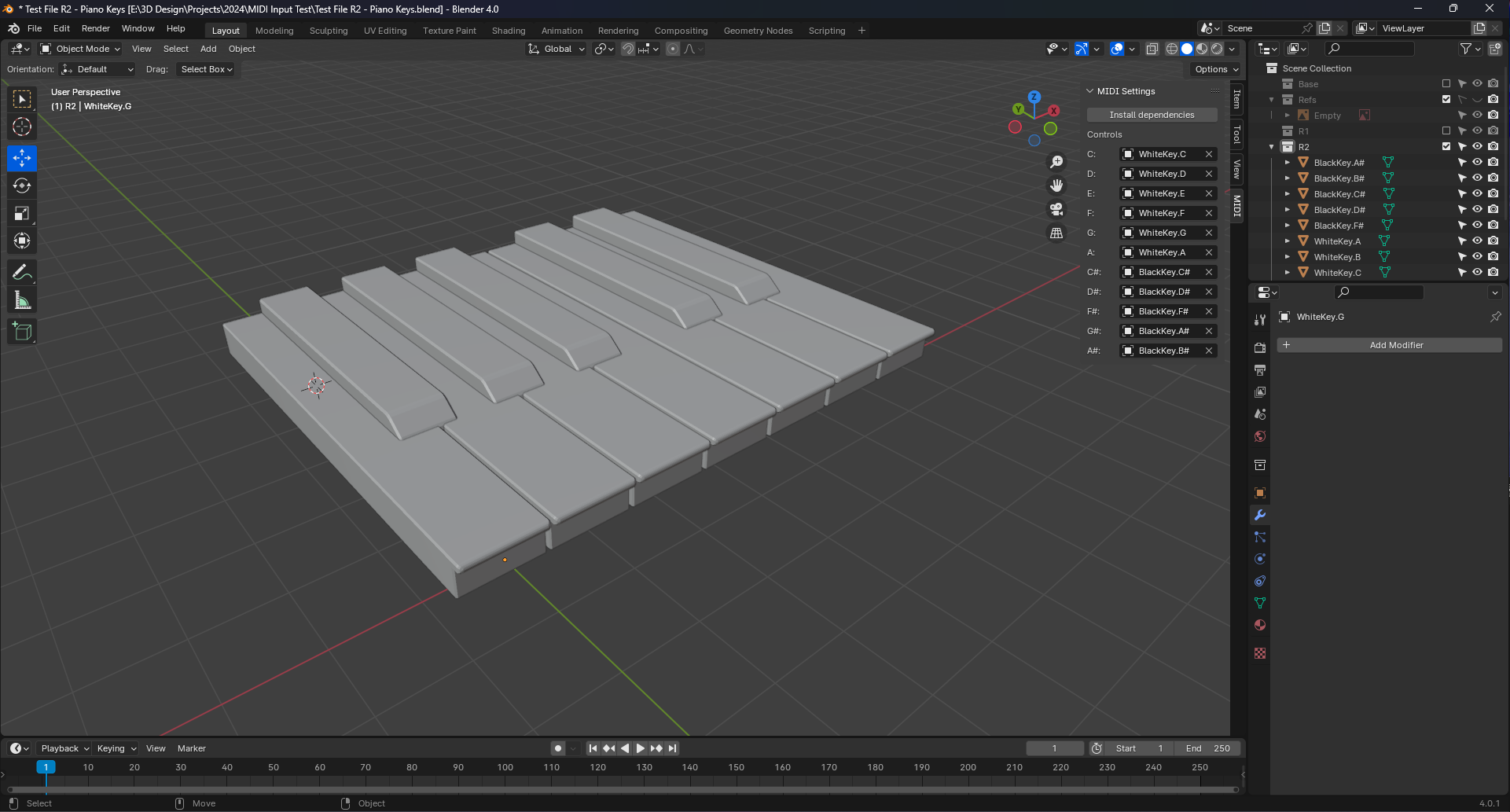Open Modifier Properties with the wrench icon
This screenshot has width=1510, height=812.
[1260, 515]
